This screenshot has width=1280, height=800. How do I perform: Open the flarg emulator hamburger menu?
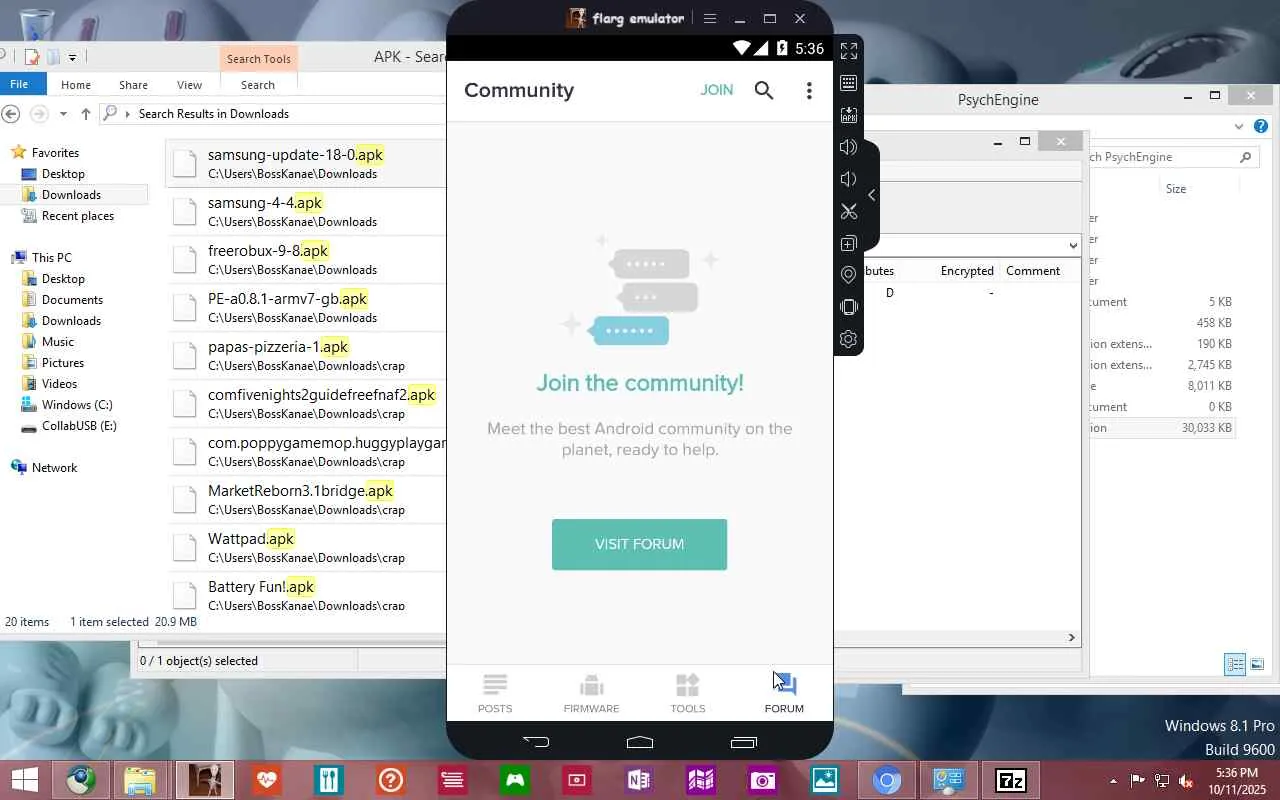pyautogui.click(x=710, y=18)
